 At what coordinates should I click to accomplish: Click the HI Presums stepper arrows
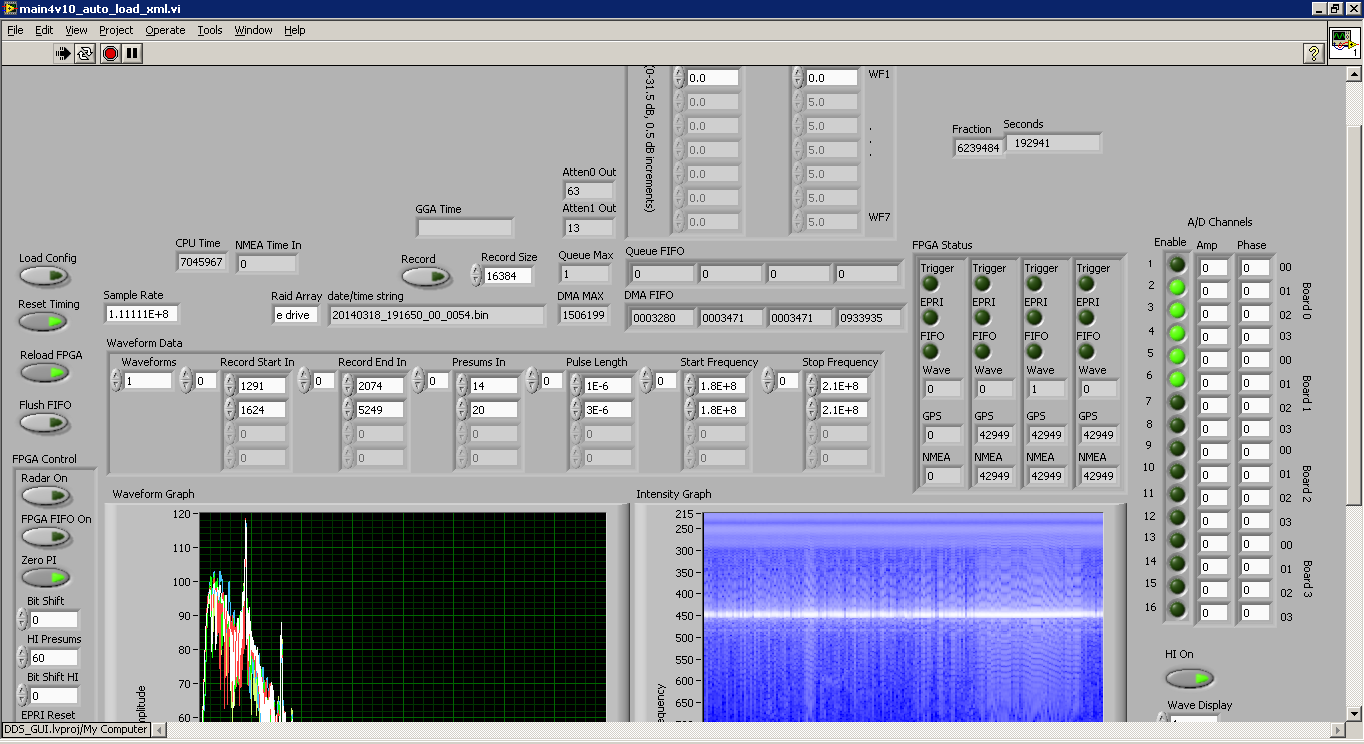point(22,658)
